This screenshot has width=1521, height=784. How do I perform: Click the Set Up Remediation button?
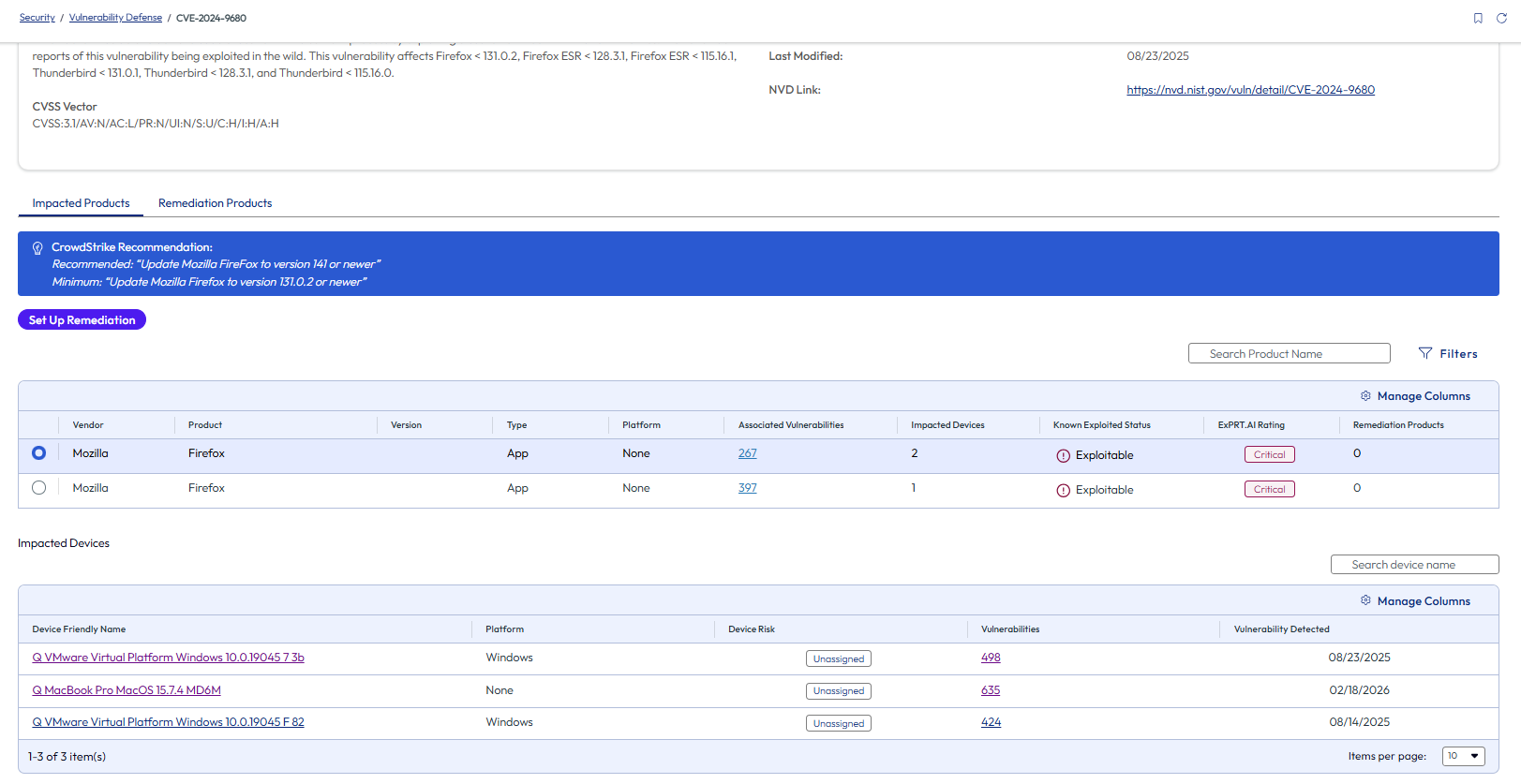pos(82,319)
